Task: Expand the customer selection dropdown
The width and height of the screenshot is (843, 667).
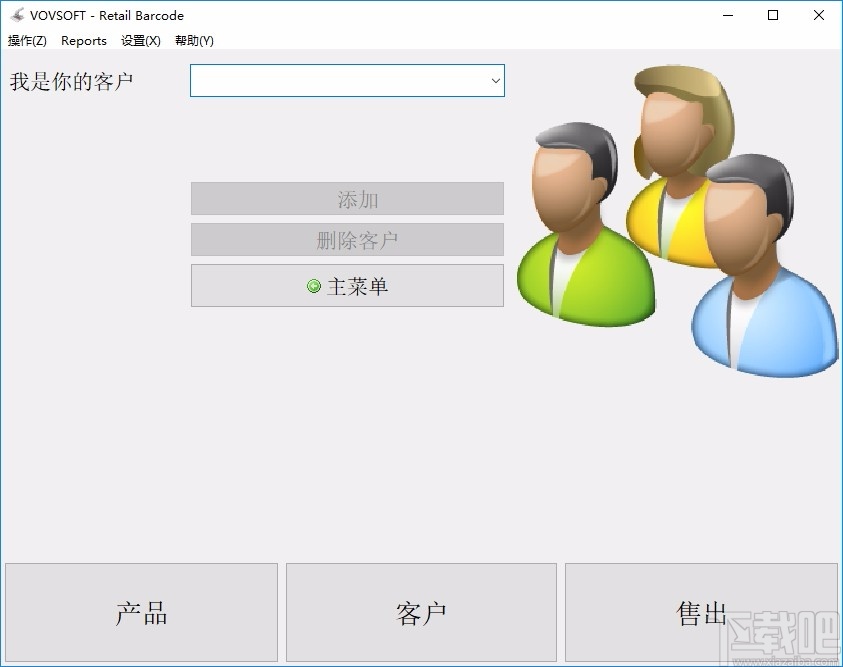Action: tap(494, 81)
